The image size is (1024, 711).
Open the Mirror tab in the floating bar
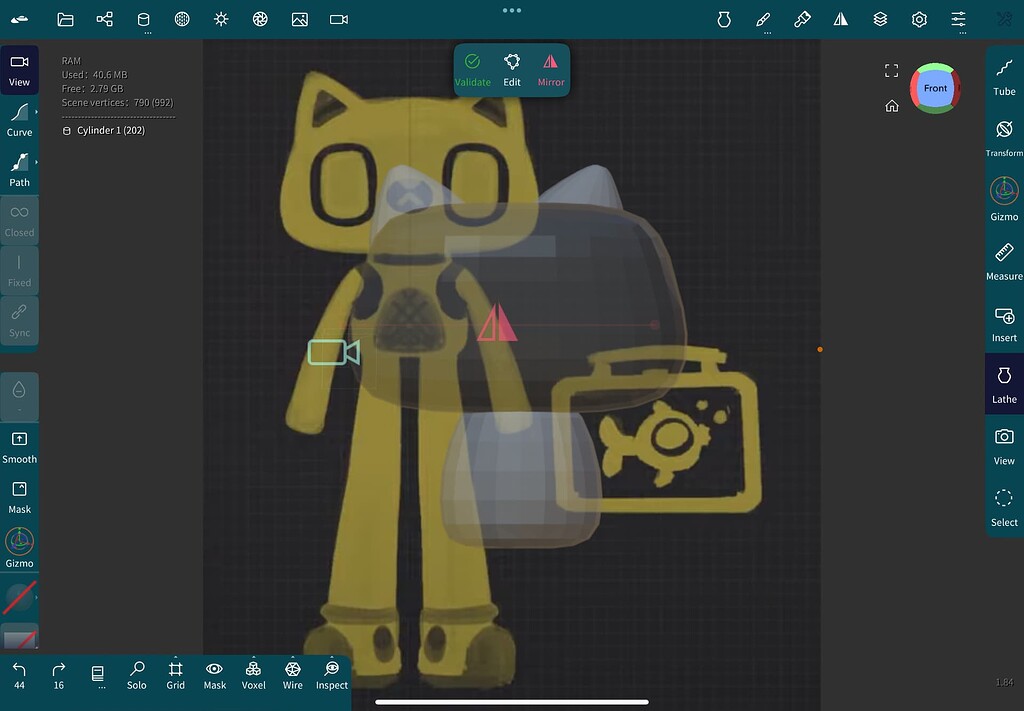[x=550, y=69]
